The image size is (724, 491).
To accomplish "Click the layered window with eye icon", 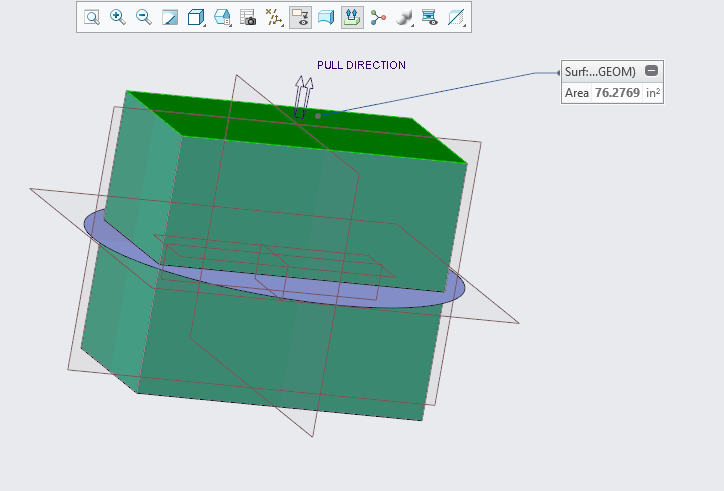I will [430, 18].
